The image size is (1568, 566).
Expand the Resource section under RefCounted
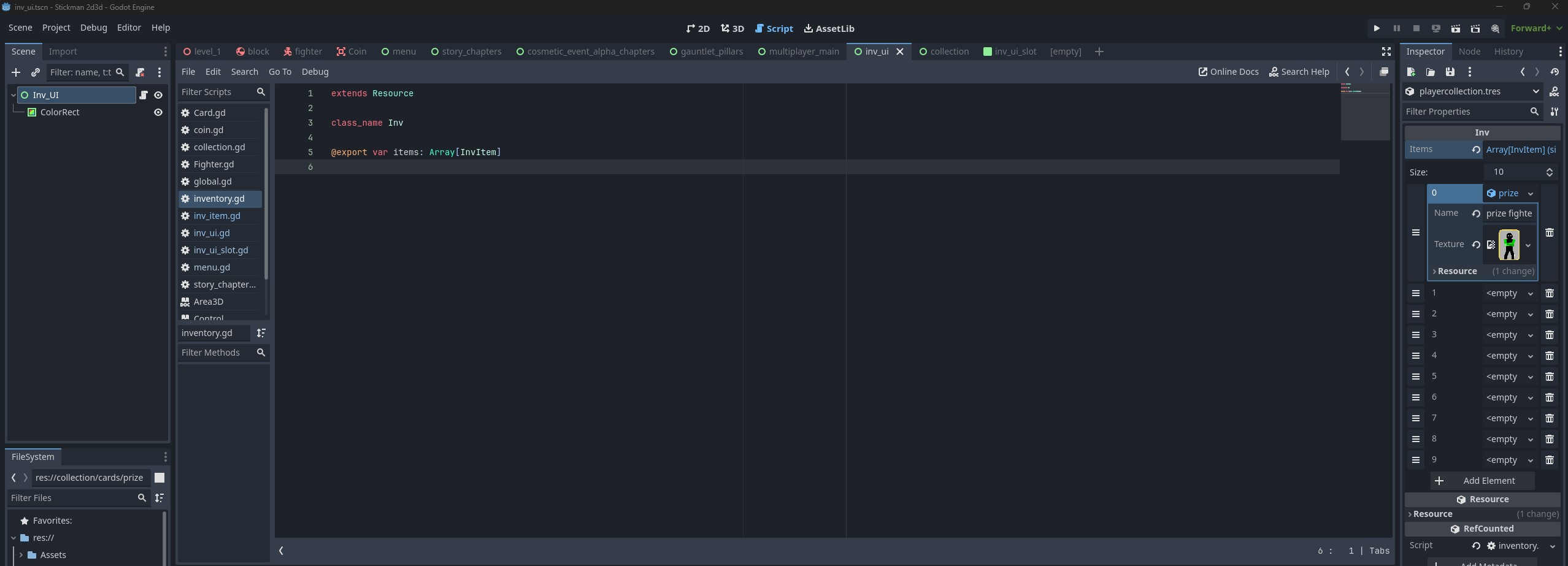[1432, 514]
